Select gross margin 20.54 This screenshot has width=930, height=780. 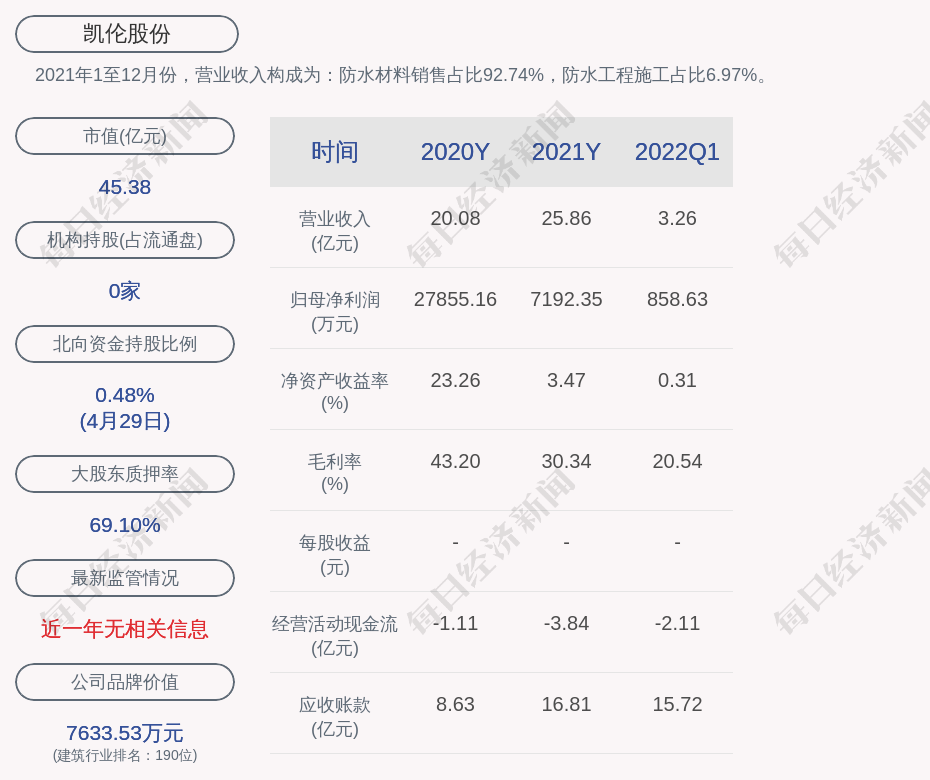pyautogui.click(x=677, y=461)
